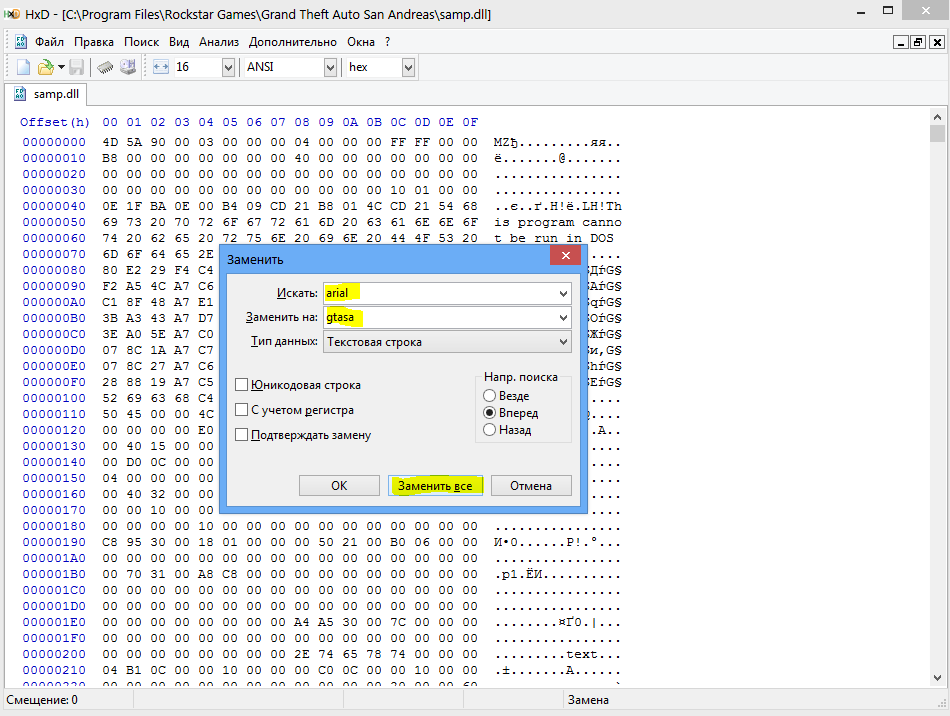Open a disk using the drive icon
Image resolution: width=950 pixels, height=716 pixels.
click(x=128, y=67)
